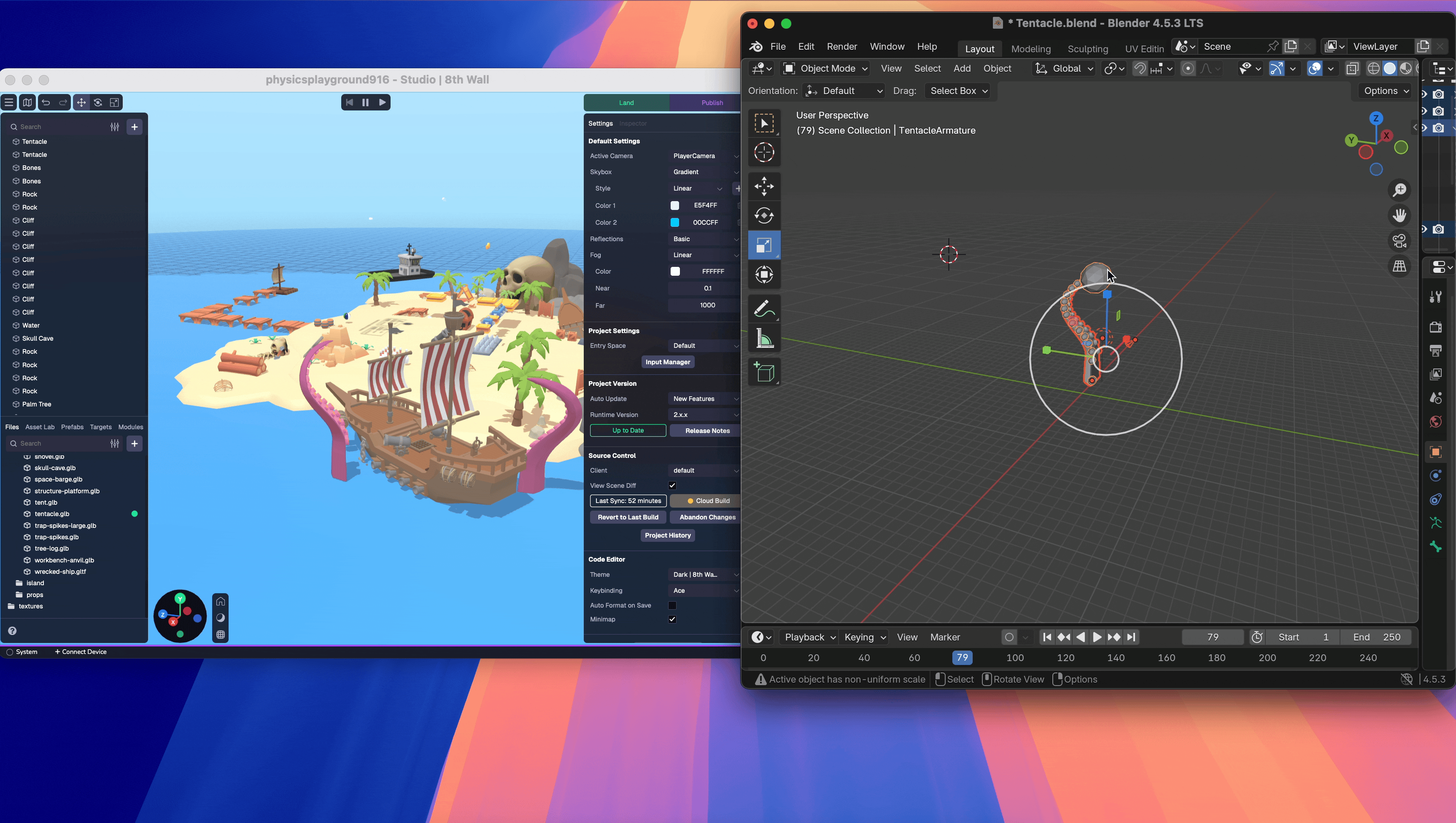Choose the Annotate pencil tool

(764, 309)
